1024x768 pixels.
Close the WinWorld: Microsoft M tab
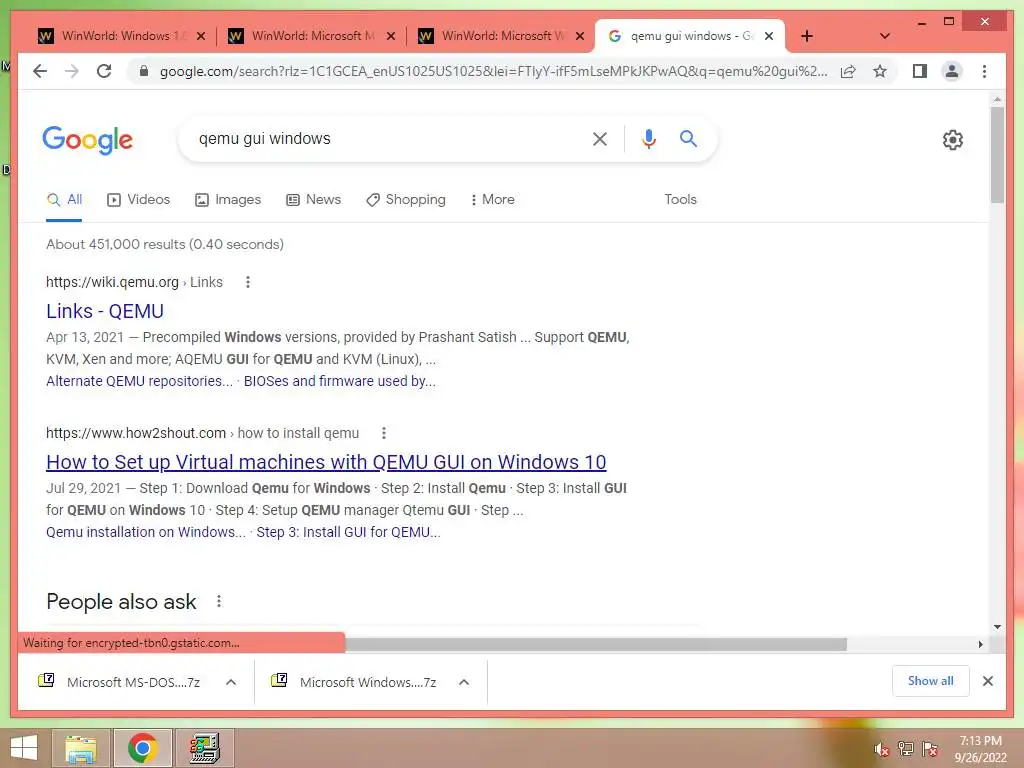[391, 36]
